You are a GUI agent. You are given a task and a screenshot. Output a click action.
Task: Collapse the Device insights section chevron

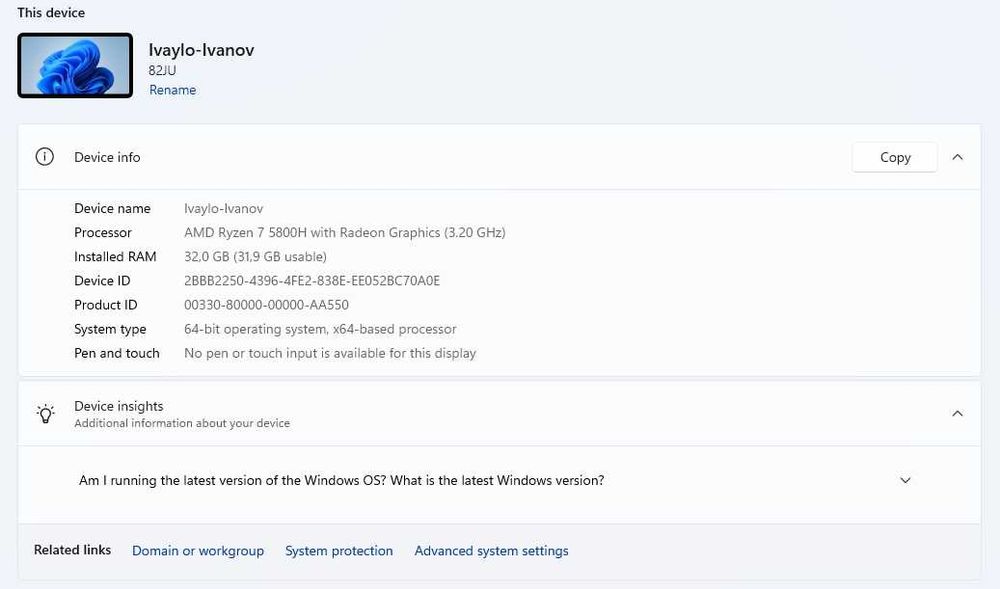(x=957, y=414)
